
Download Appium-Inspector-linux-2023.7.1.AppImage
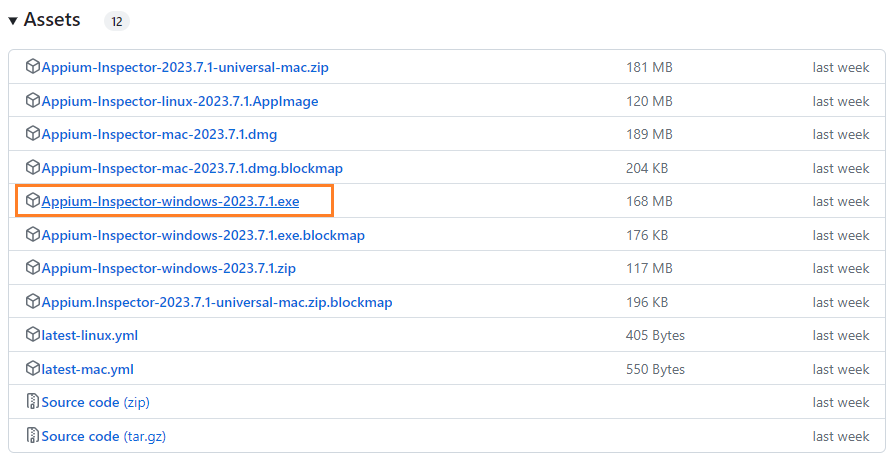pos(180,102)
